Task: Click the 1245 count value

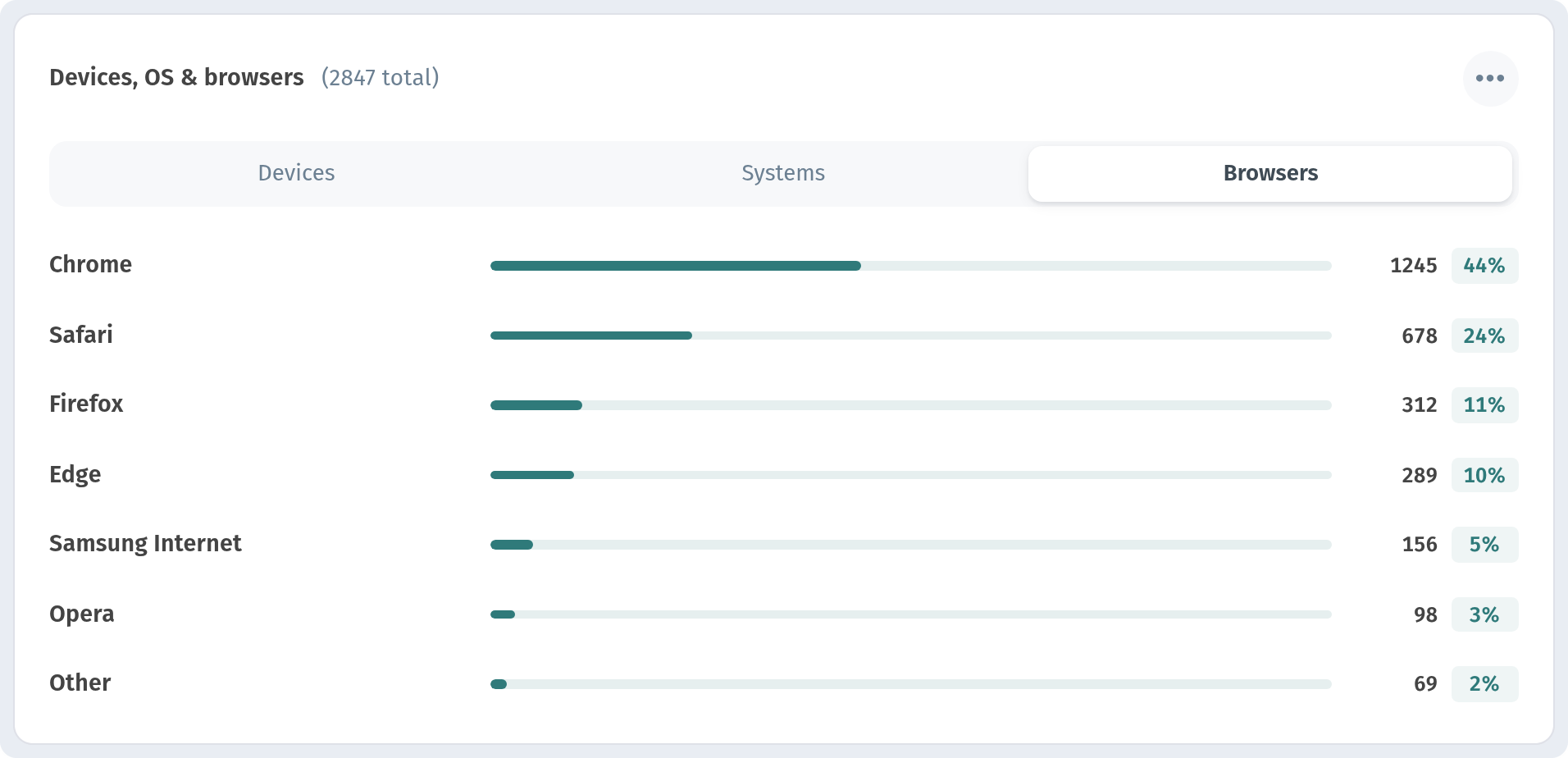Action: click(x=1414, y=266)
